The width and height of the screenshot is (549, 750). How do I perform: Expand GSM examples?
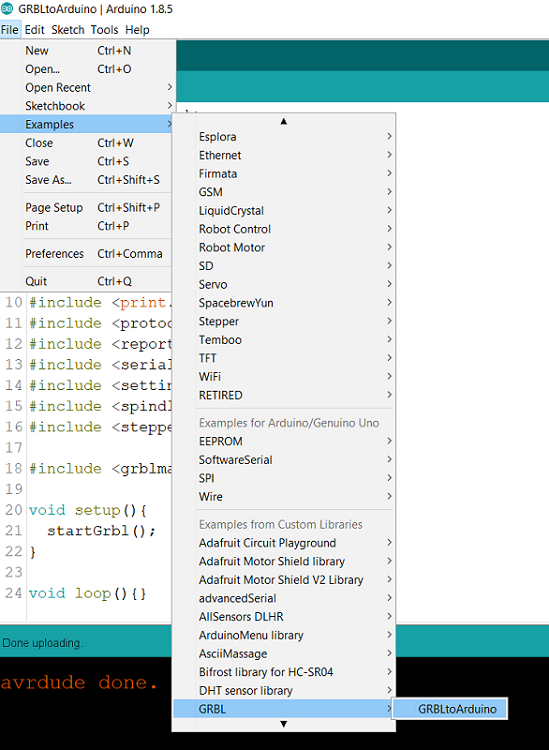point(284,192)
